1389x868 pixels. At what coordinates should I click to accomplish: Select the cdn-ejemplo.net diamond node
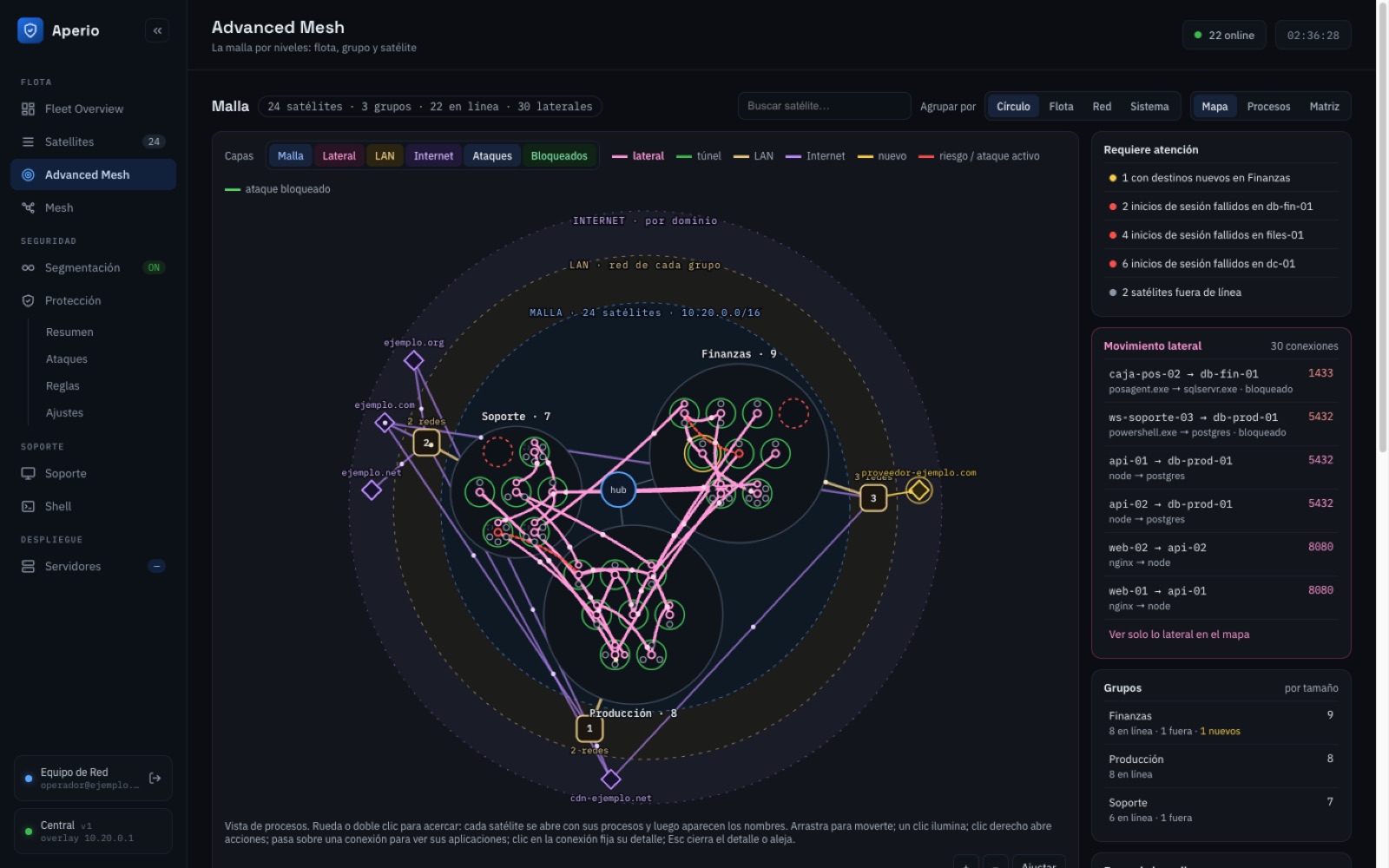[x=611, y=779]
